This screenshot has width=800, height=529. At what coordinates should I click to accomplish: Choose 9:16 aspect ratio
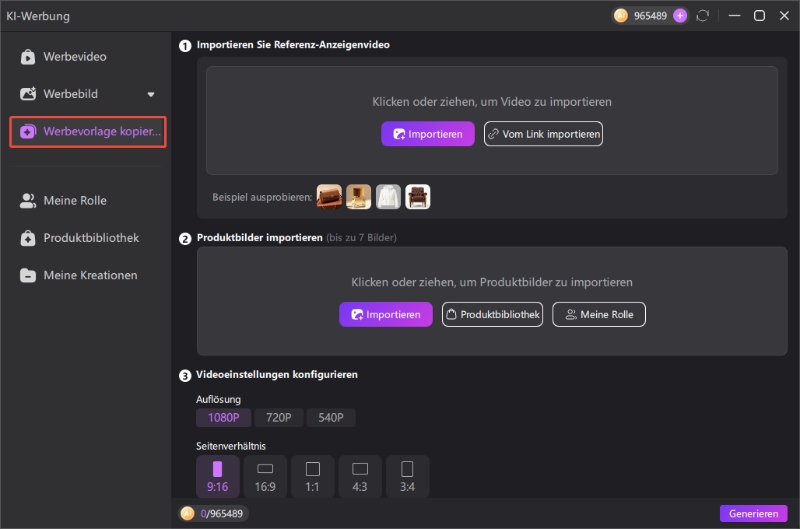click(217, 476)
